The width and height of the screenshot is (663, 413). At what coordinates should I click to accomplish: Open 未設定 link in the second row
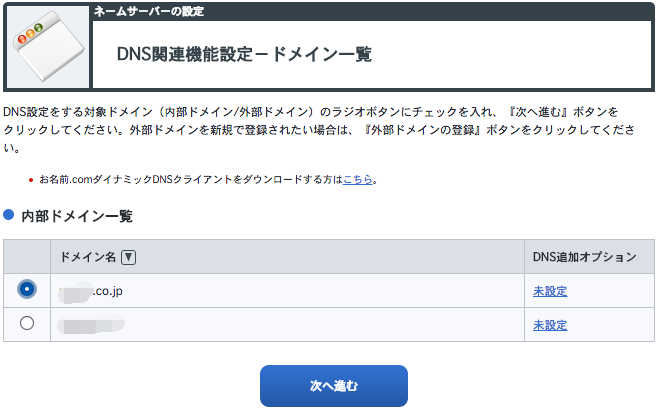click(550, 325)
